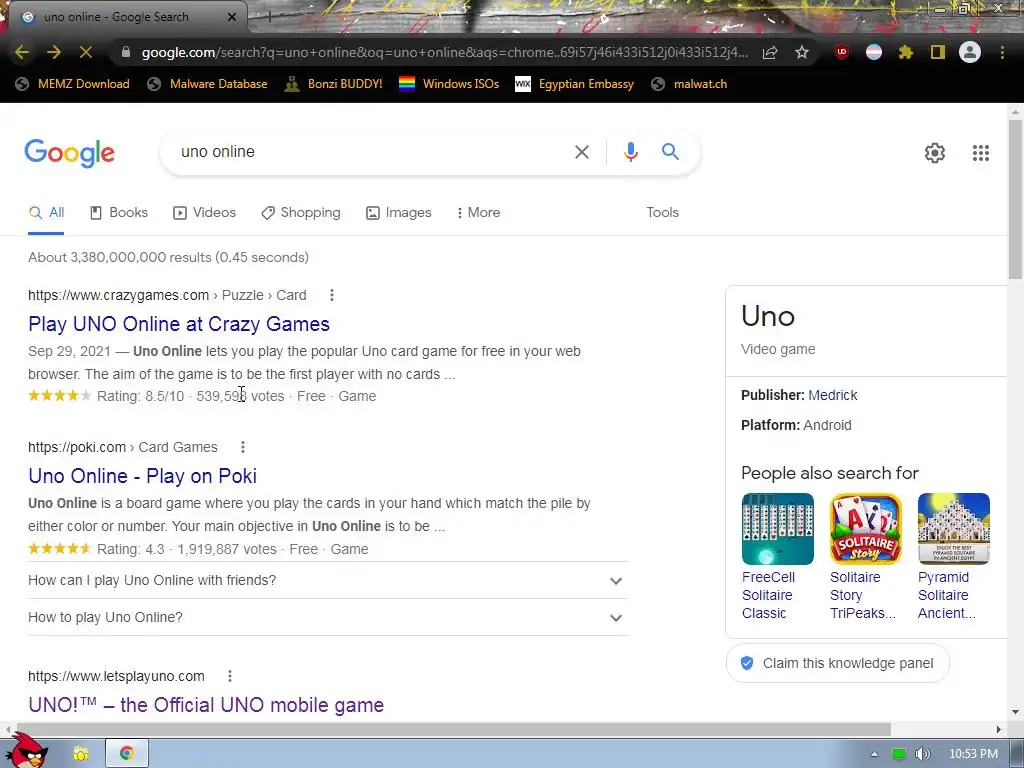Screen dimensions: 1024x768
Task: Open the Angry Birds Start button
Action: point(27,750)
